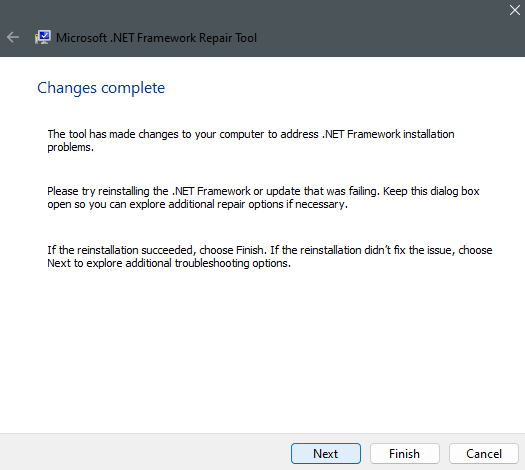
Task: Click the word Finish inside the instruction paragraph
Action: click(x=249, y=250)
